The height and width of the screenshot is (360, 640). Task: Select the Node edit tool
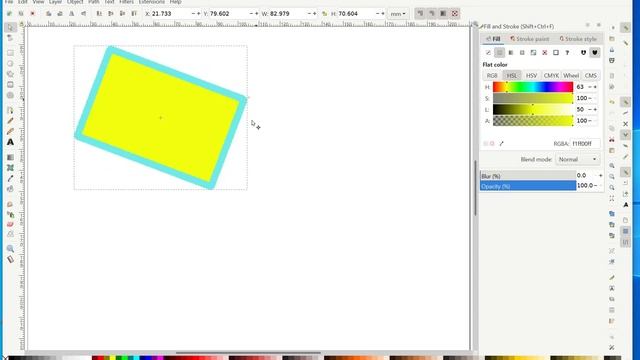(10, 38)
